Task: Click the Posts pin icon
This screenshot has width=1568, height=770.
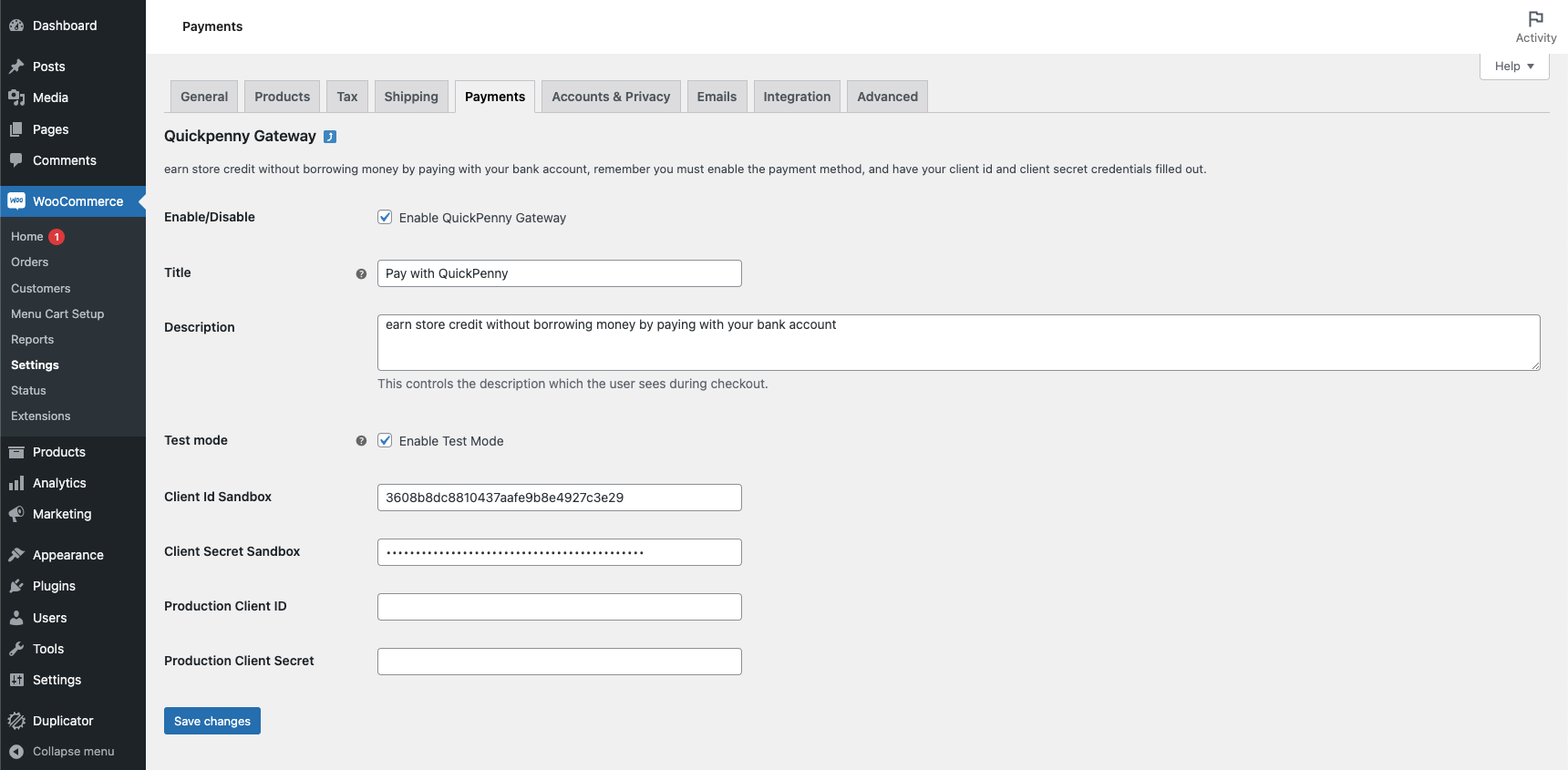Action: click(16, 67)
